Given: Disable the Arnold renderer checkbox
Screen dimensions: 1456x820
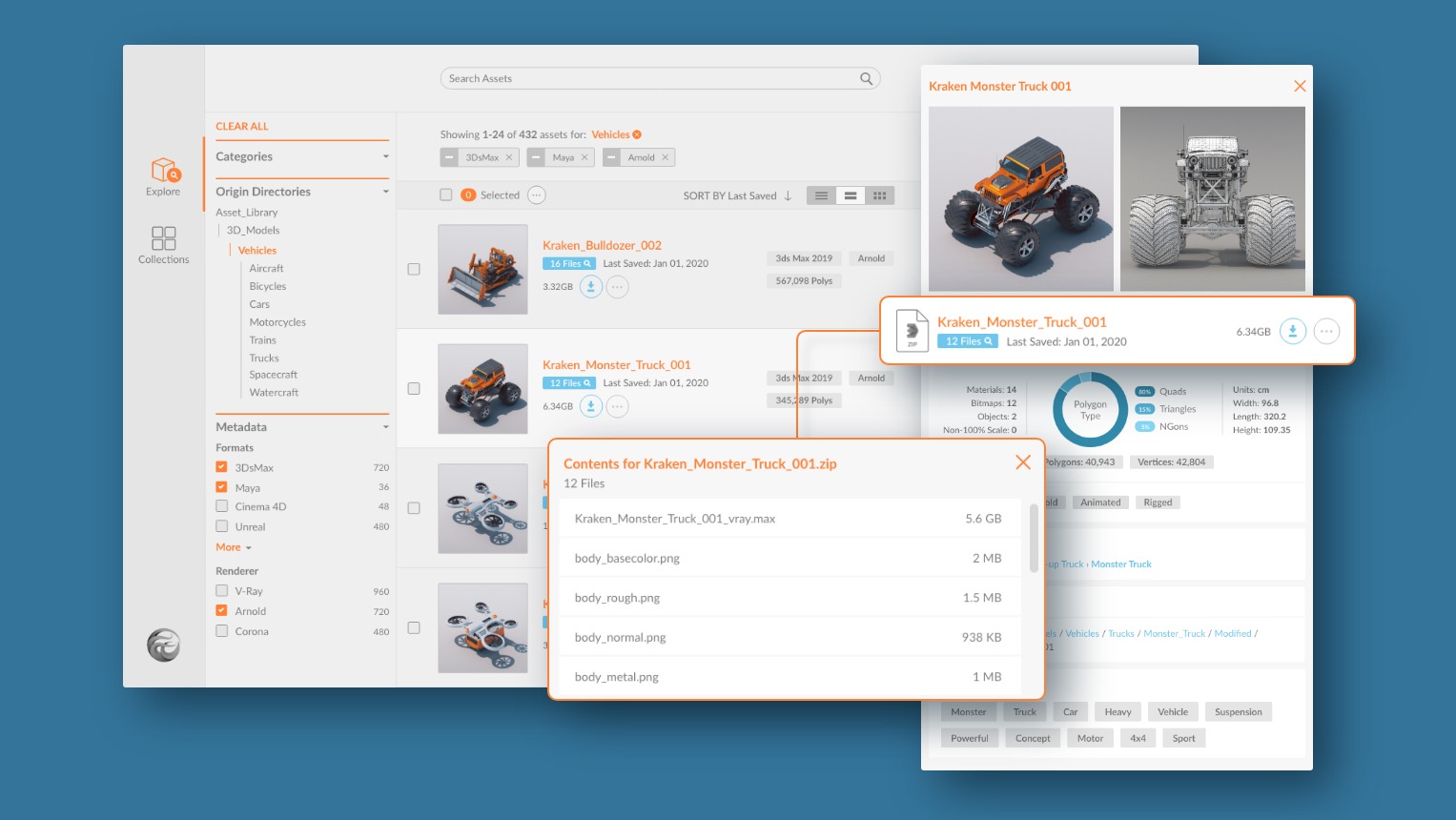Looking at the screenshot, I should pos(221,611).
